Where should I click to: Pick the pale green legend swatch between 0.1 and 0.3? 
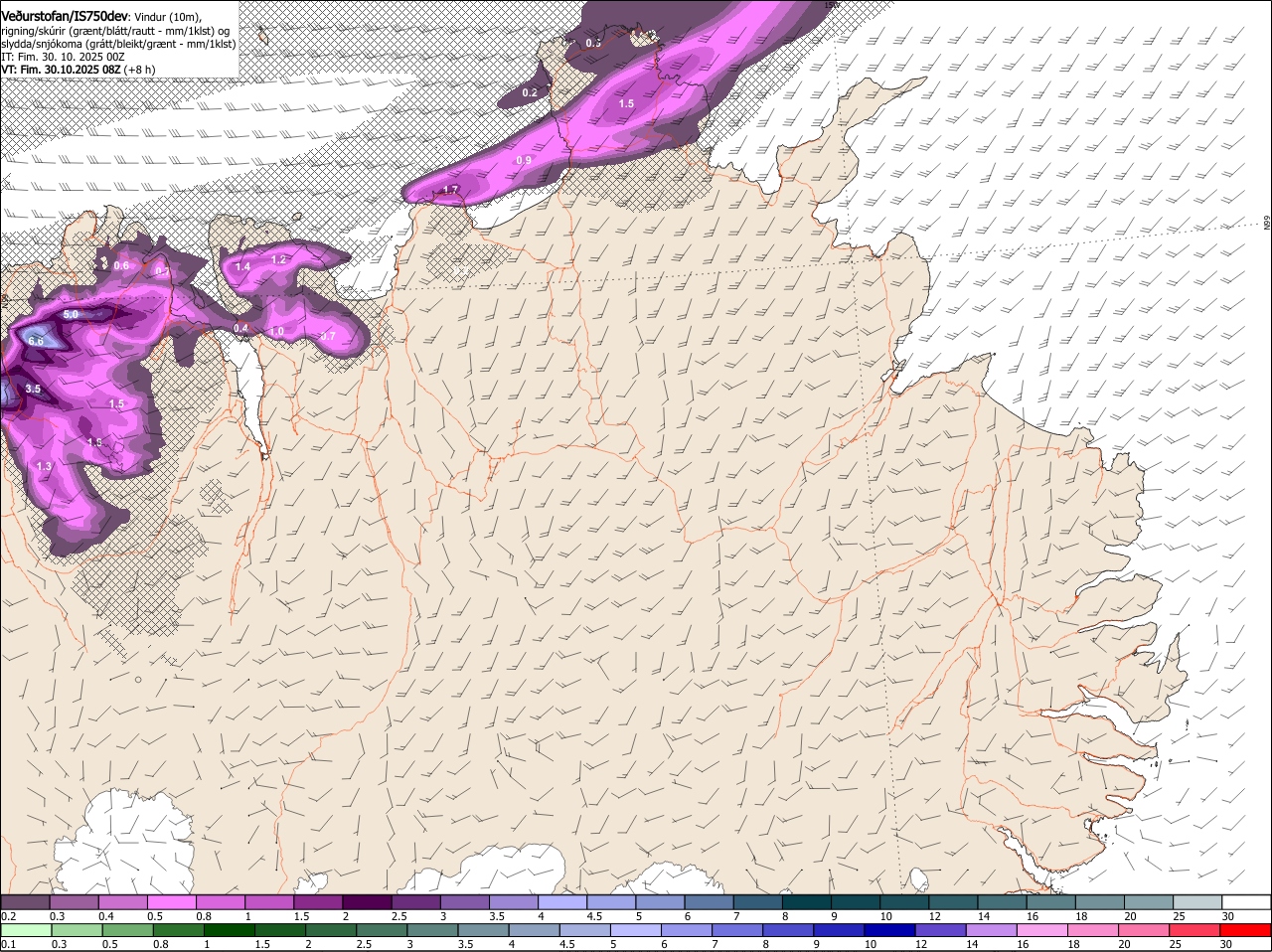click(25, 930)
